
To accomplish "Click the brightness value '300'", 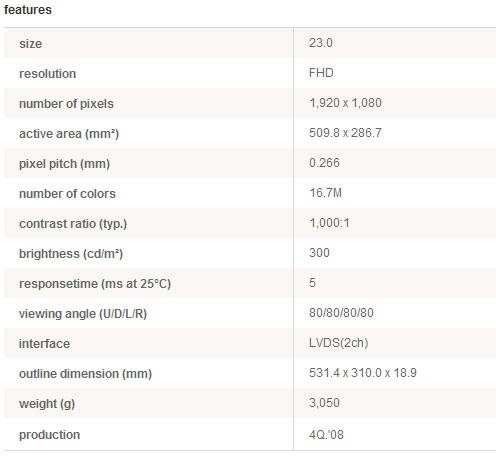I will pos(319,253).
